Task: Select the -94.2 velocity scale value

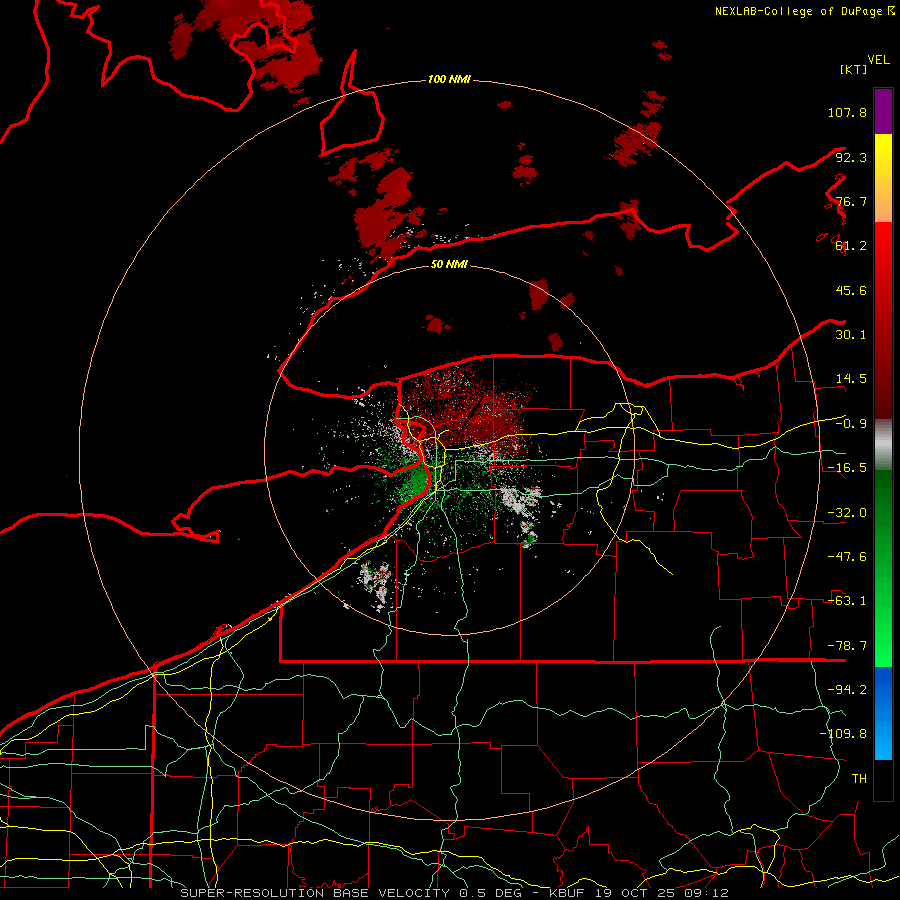Action: [x=847, y=690]
